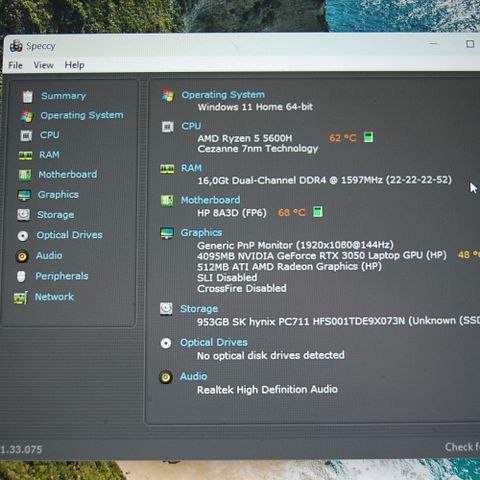
Task: Open the Peripherals section in sidebar
Action: pos(62,276)
